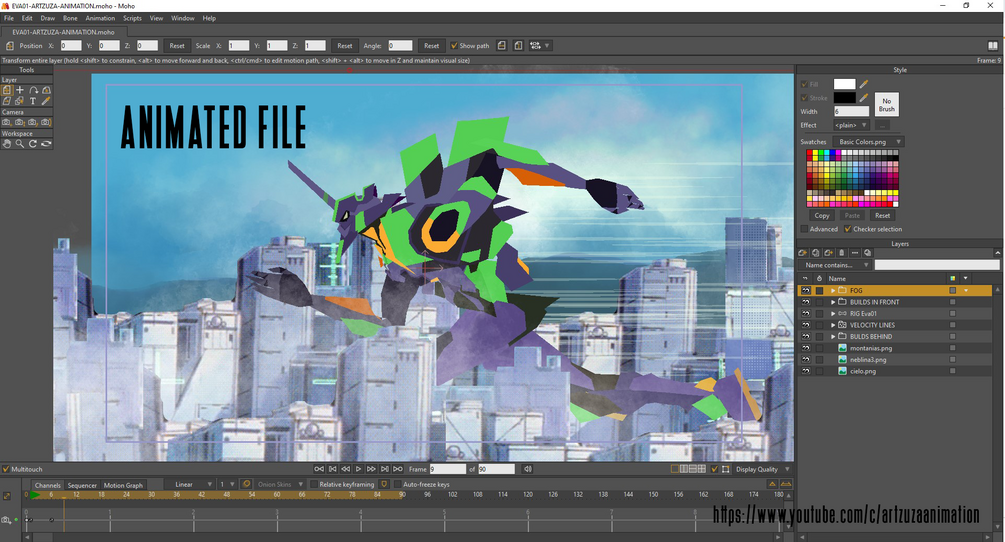This screenshot has height=542, width=1005.
Task: Click the black Stroke color swatch
Action: coord(844,98)
